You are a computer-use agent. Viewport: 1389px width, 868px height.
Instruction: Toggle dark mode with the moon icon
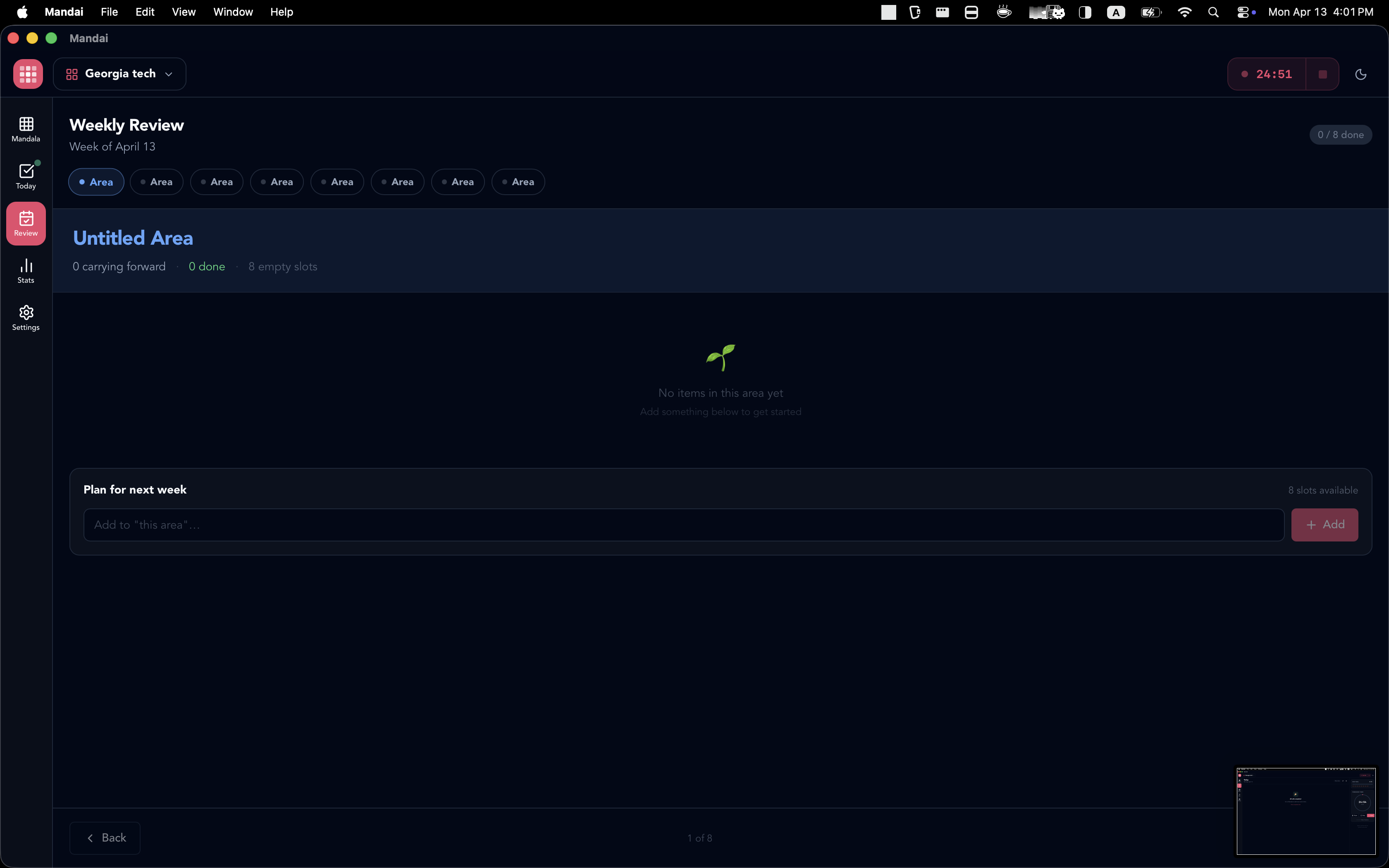(x=1361, y=74)
